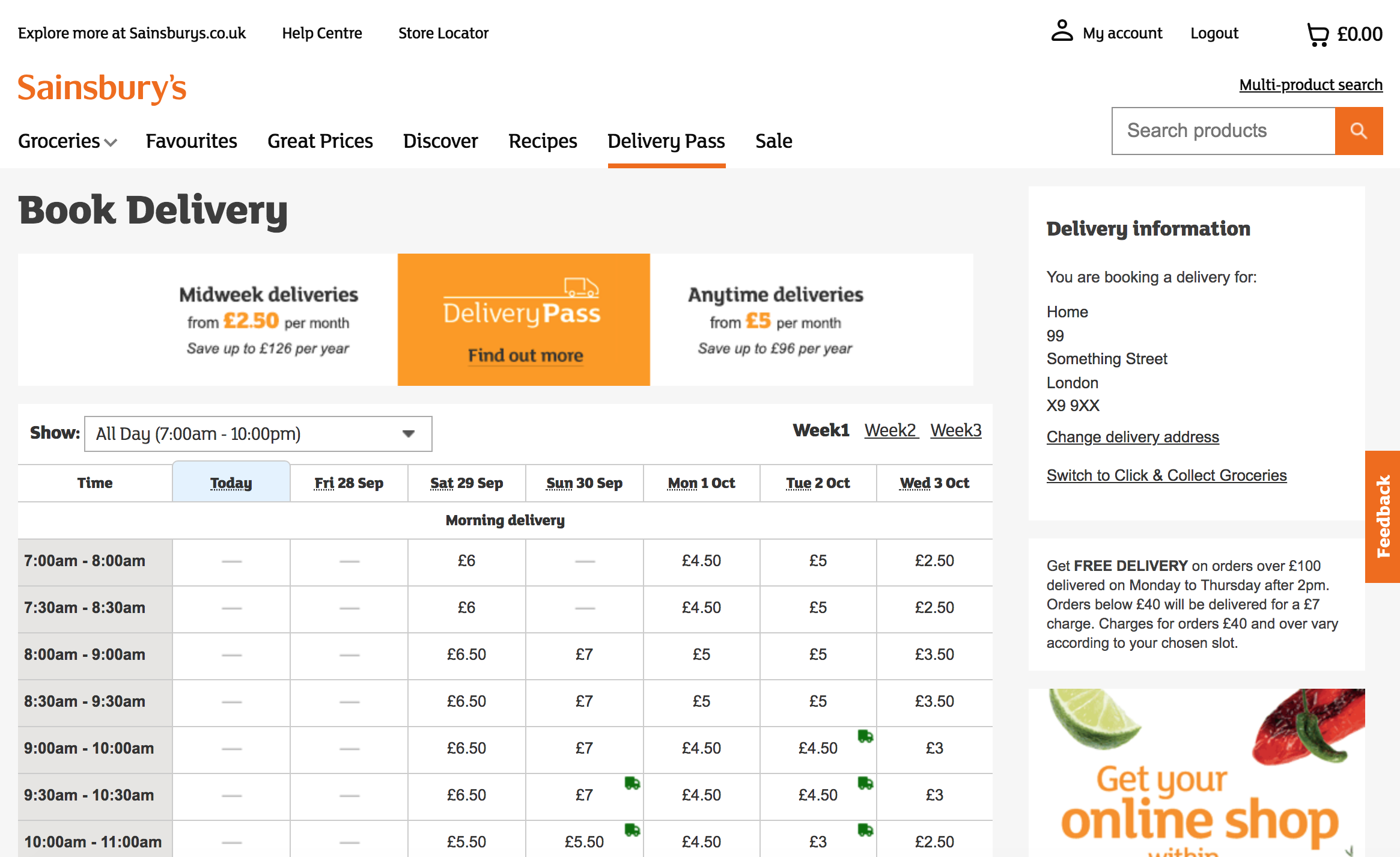Switch to Week2 slots
1400x857 pixels.
click(891, 430)
